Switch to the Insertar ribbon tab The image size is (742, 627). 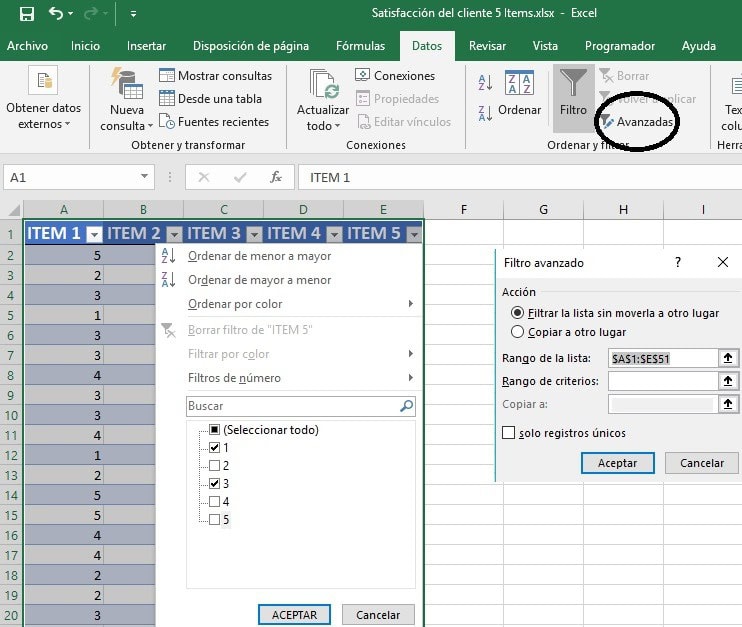pos(147,46)
